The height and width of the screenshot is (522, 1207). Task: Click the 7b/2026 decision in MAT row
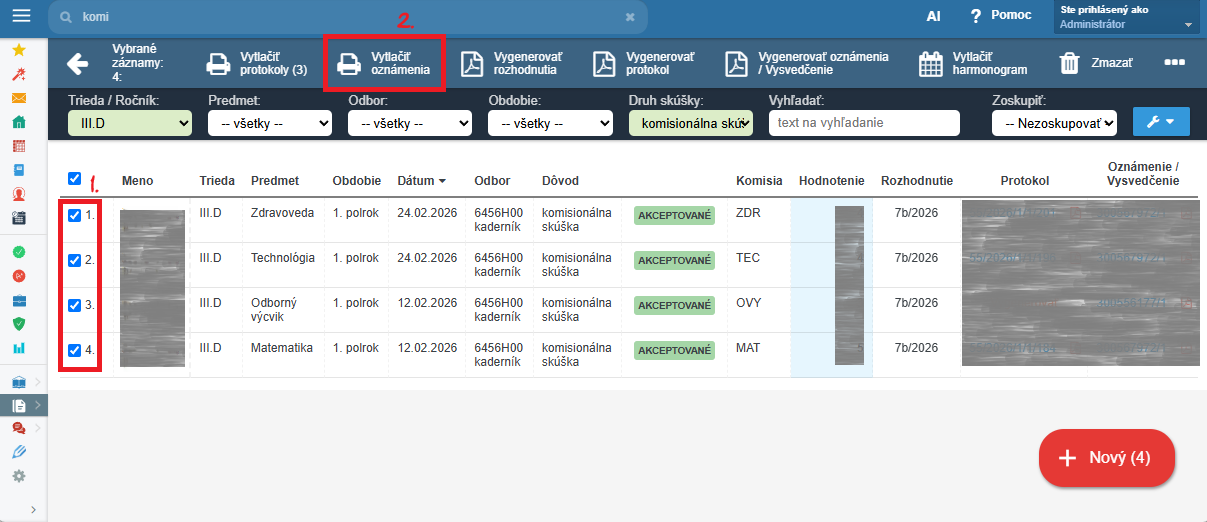click(917, 348)
